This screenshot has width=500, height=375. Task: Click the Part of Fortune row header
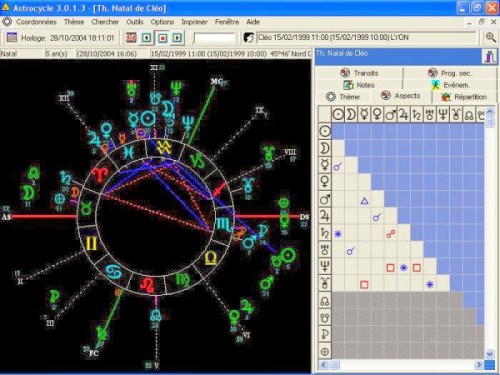[325, 352]
